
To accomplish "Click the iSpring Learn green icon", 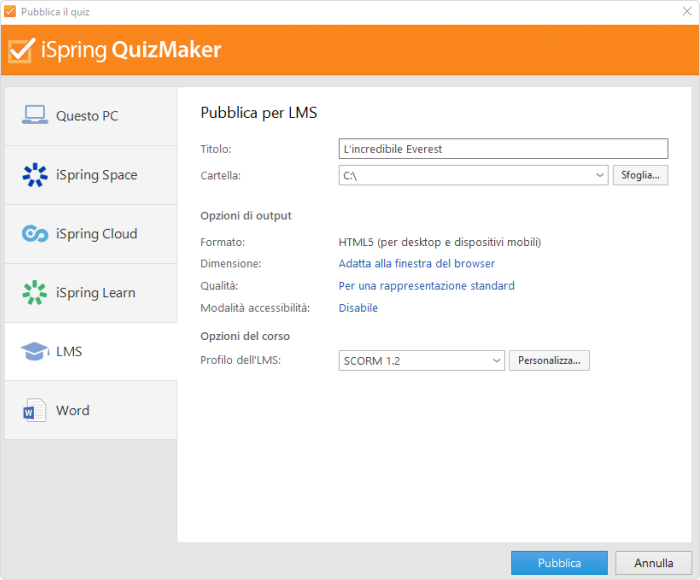I will [x=35, y=293].
